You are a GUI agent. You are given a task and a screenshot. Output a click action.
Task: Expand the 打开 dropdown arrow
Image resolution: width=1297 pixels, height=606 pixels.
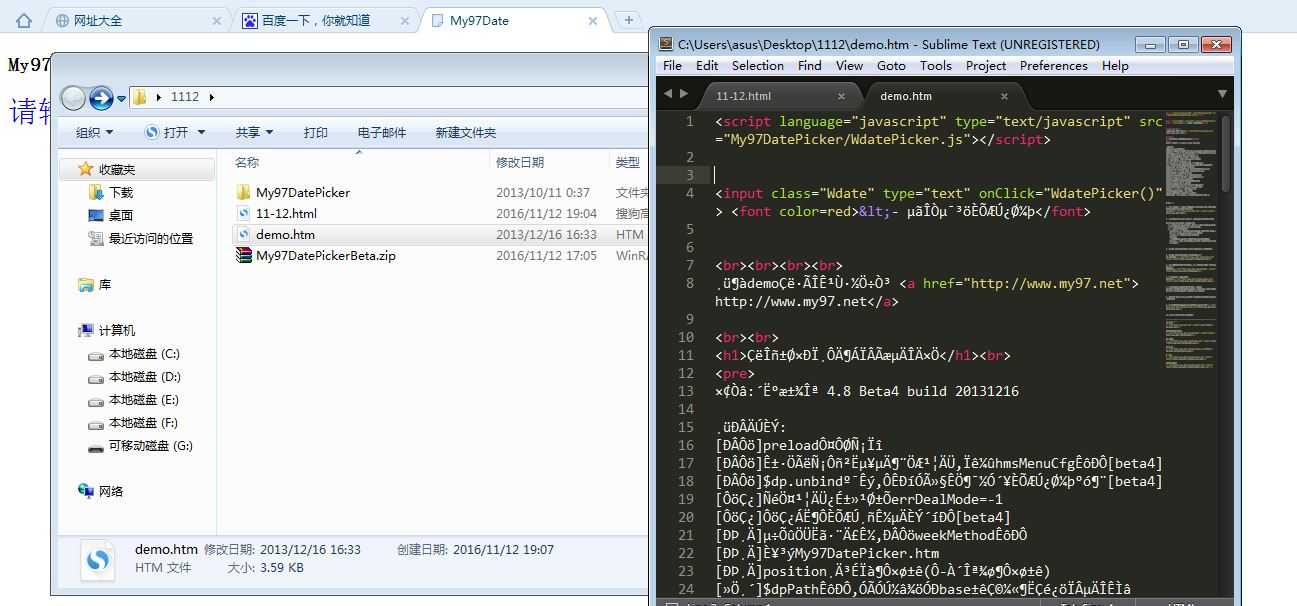tap(201, 132)
